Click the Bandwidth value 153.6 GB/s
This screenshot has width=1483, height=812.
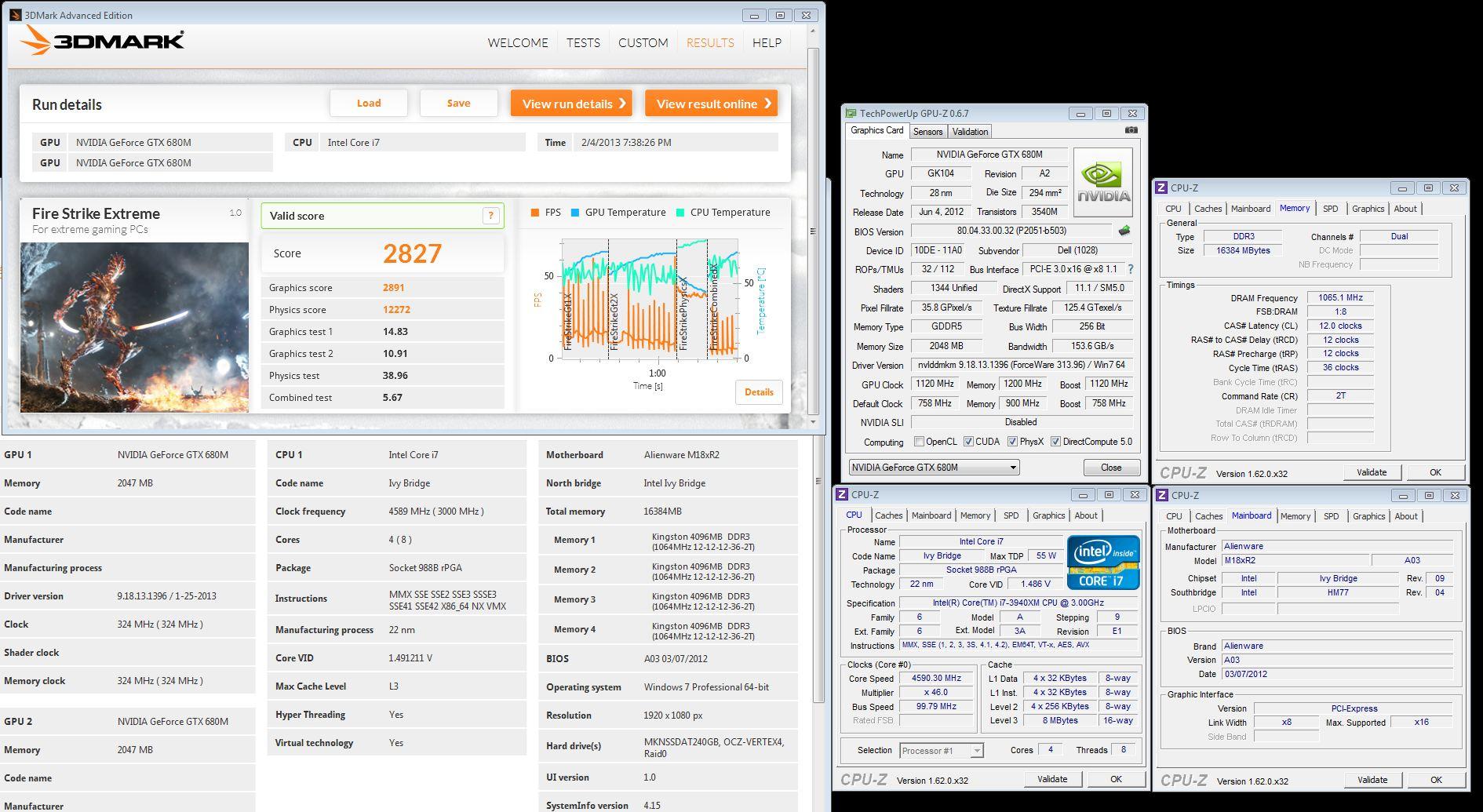click(1093, 346)
